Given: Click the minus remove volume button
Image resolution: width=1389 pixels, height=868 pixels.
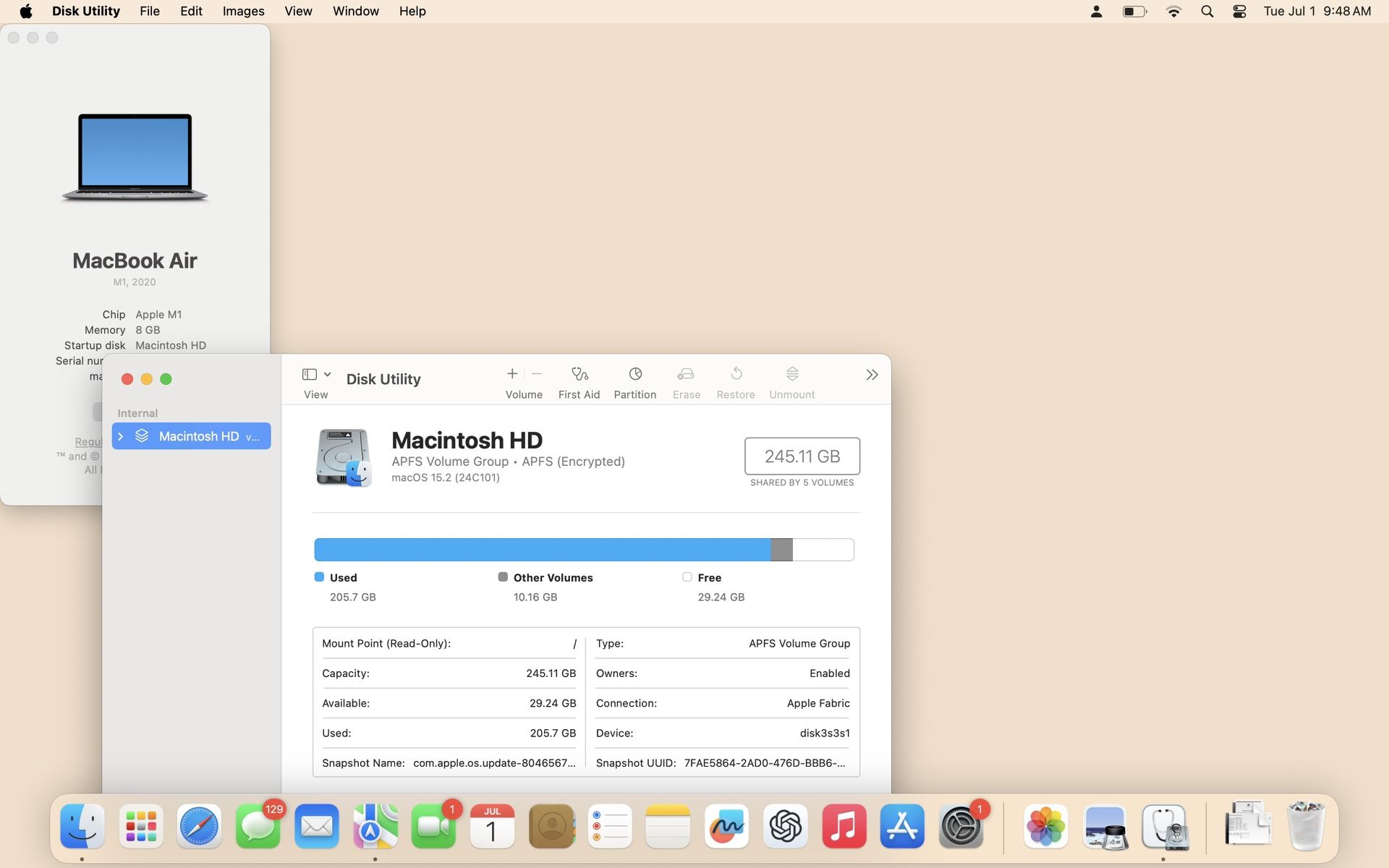Looking at the screenshot, I should (537, 374).
